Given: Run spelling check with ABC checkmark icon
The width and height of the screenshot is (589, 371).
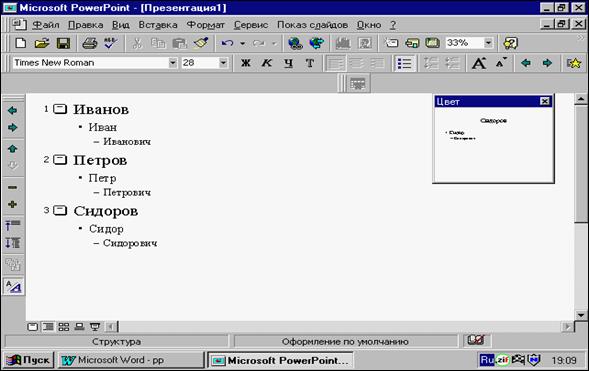Looking at the screenshot, I should [x=110, y=43].
